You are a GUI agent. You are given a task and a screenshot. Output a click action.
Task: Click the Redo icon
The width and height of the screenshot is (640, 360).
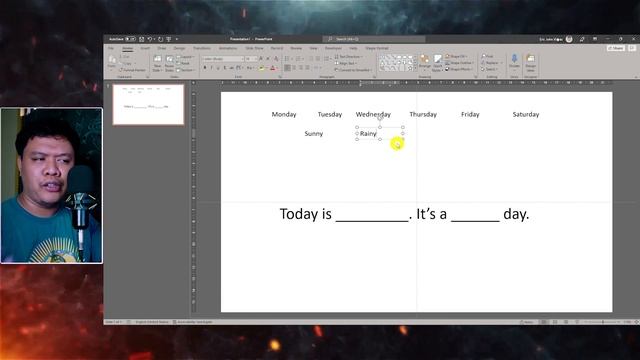point(160,39)
